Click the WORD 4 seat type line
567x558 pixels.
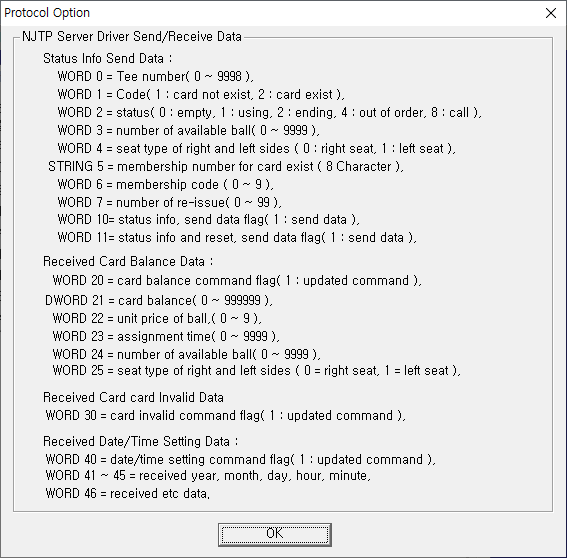[256, 148]
